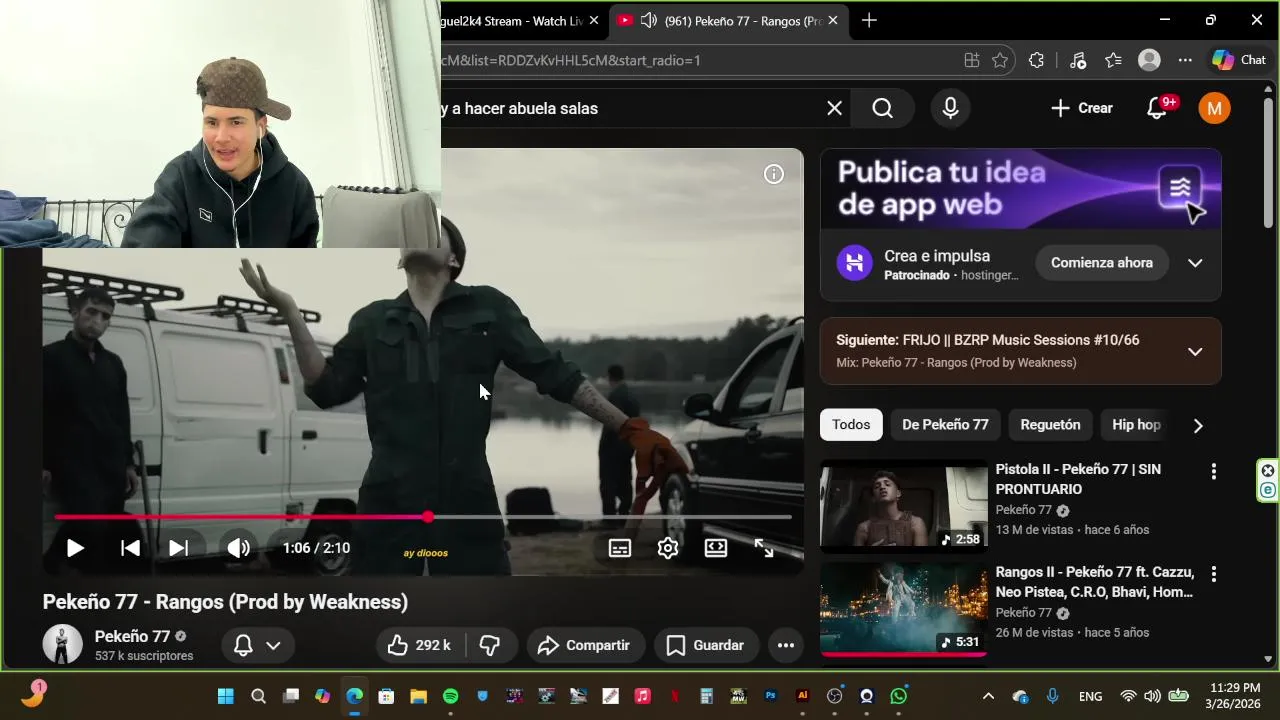Viewport: 1280px width, 720px height.
Task: Toggle subtitles on the video player
Action: point(620,548)
